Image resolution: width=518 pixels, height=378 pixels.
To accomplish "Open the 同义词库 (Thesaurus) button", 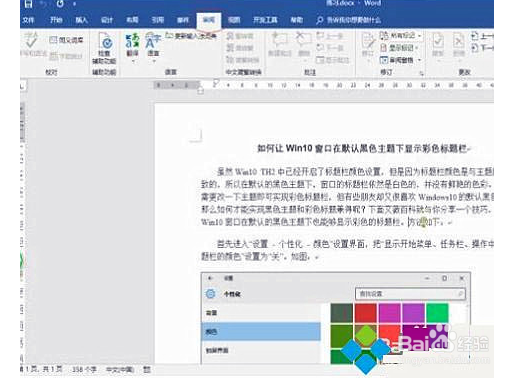I will (x=66, y=40).
